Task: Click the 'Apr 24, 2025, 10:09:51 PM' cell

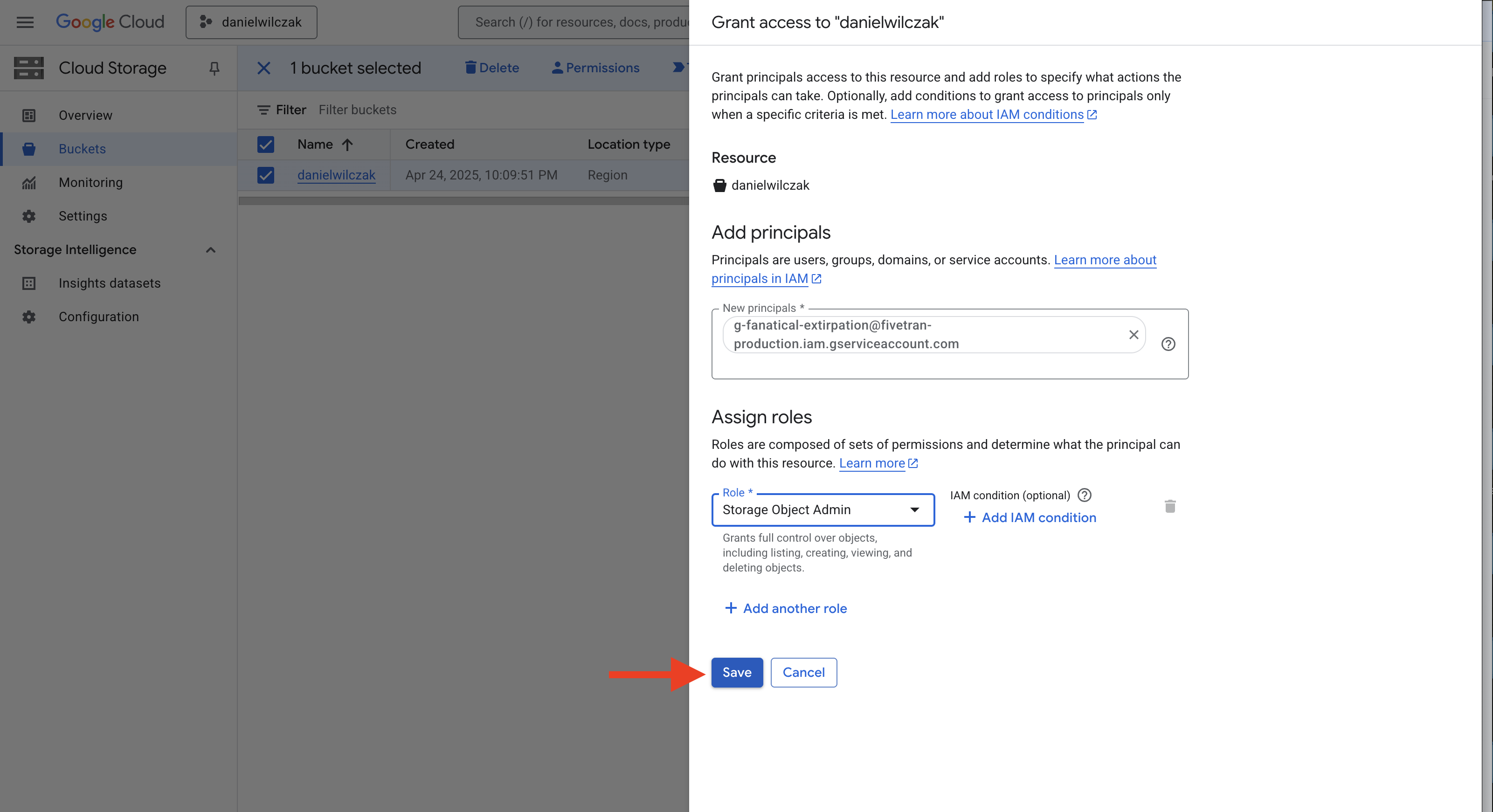Action: coord(481,175)
